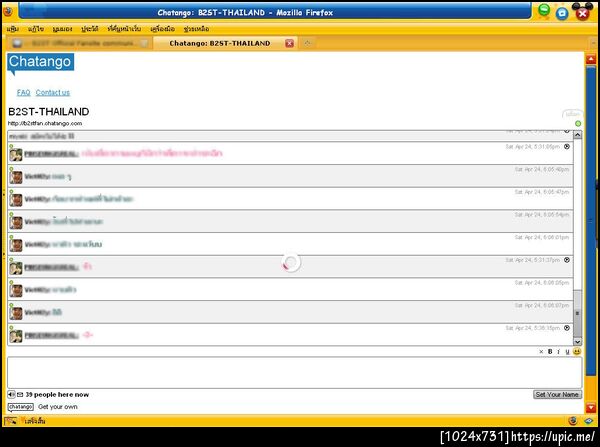The height and width of the screenshot is (447, 600).
Task: Click the round icon beside the 5:31:05pm timestamp
Action: coord(567,146)
